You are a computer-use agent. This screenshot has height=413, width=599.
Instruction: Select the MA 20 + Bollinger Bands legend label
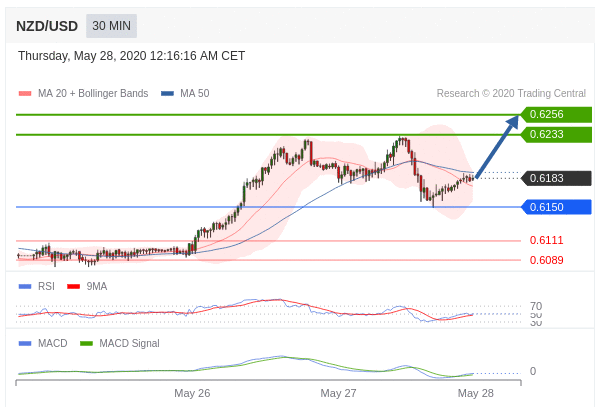click(x=93, y=94)
